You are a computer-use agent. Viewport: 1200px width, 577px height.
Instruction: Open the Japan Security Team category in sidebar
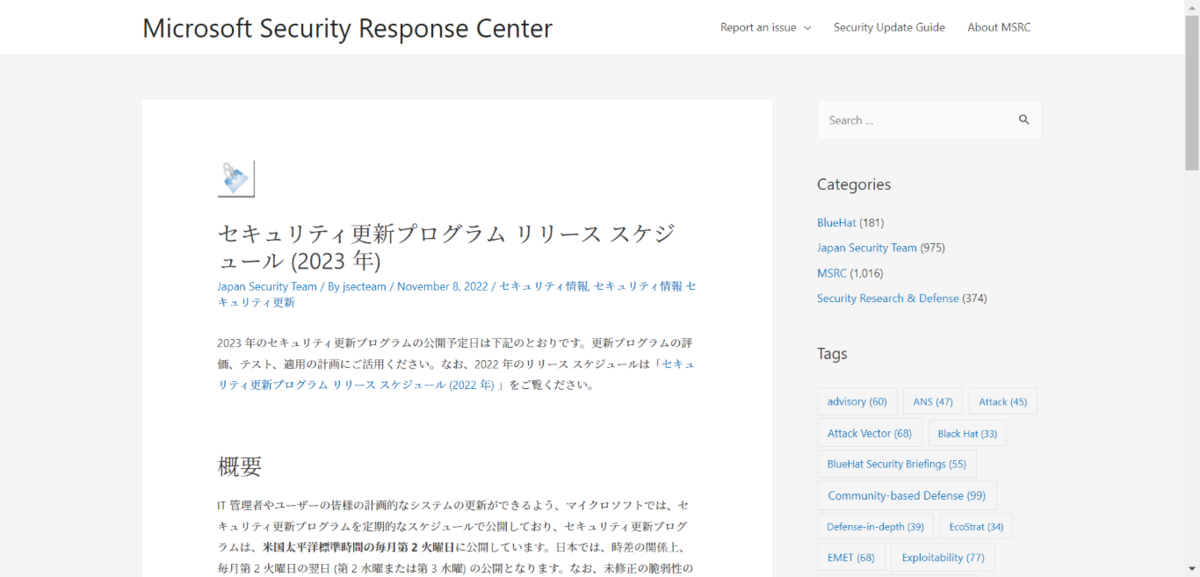pyautogui.click(x=867, y=247)
